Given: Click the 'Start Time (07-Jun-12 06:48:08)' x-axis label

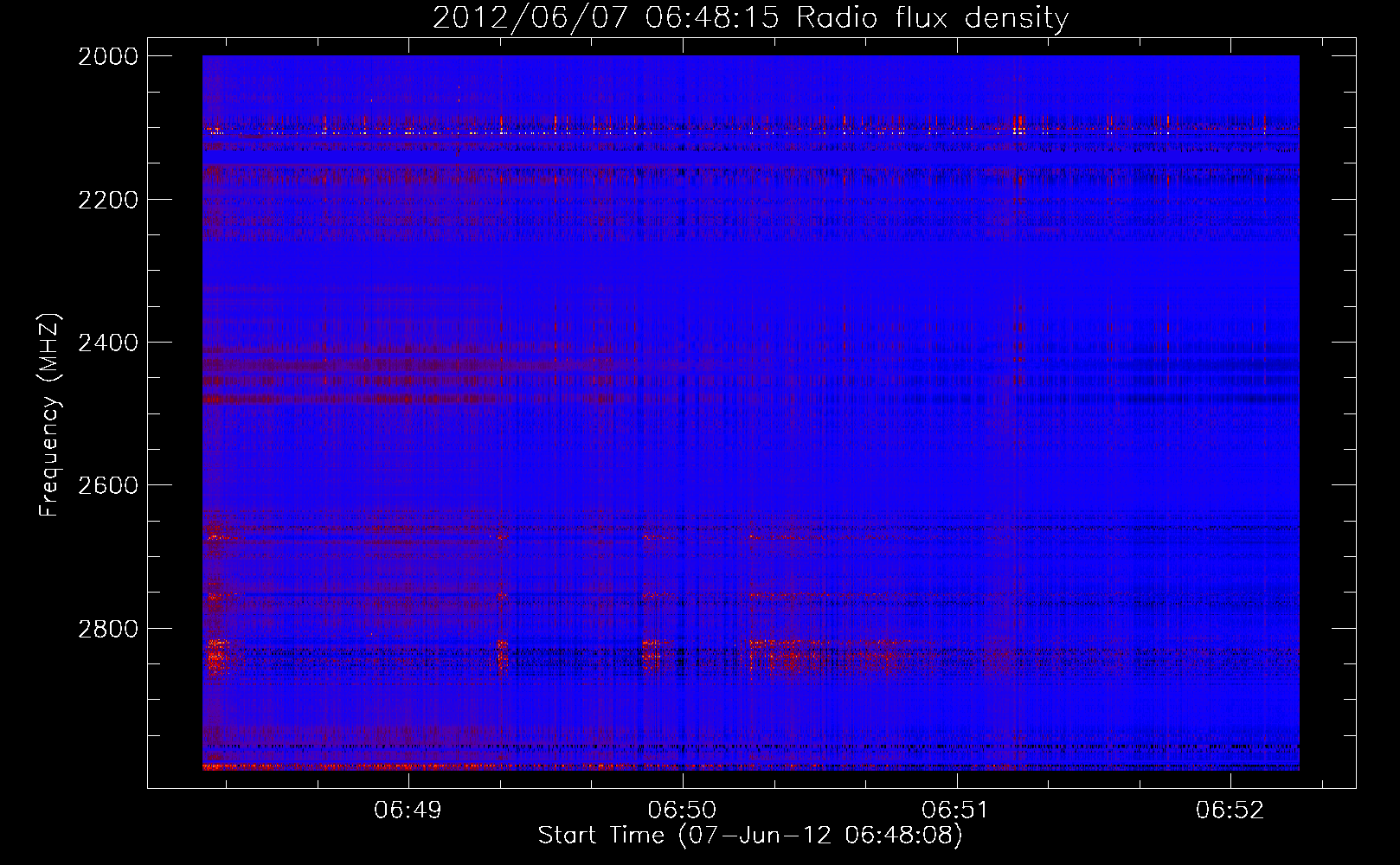Looking at the screenshot, I should [x=750, y=836].
